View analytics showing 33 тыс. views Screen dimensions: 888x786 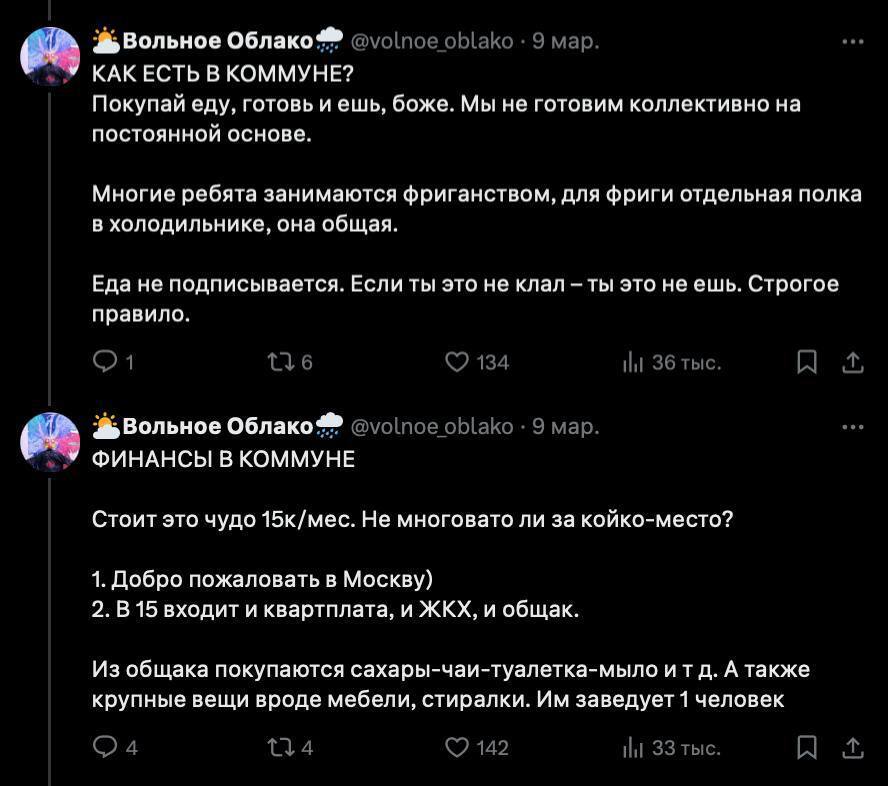coord(633,747)
